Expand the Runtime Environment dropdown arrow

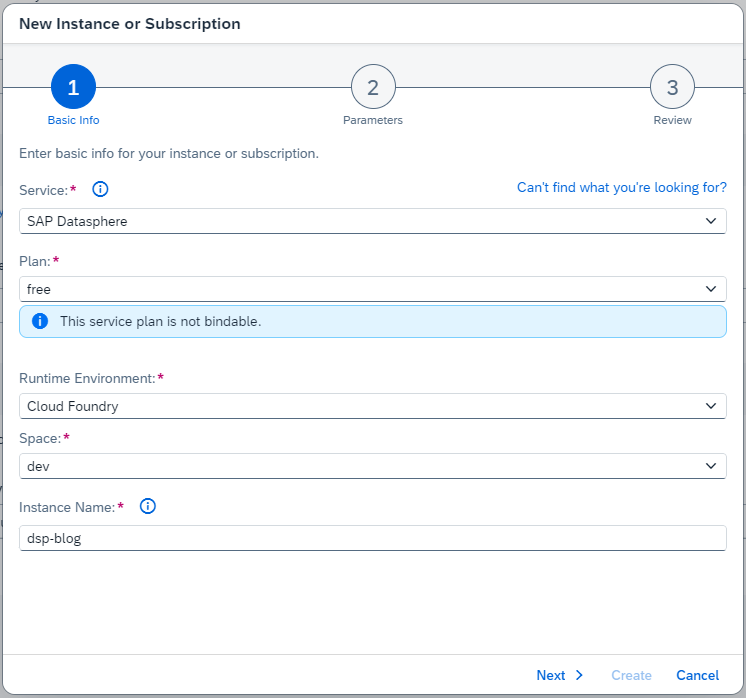(x=711, y=406)
